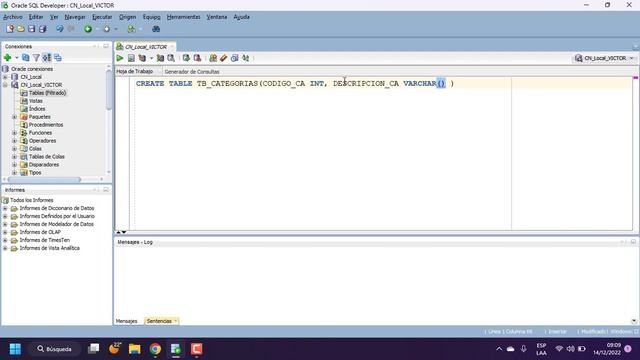Click the eraser Clear icon
The image size is (640, 360).
[x=223, y=58]
